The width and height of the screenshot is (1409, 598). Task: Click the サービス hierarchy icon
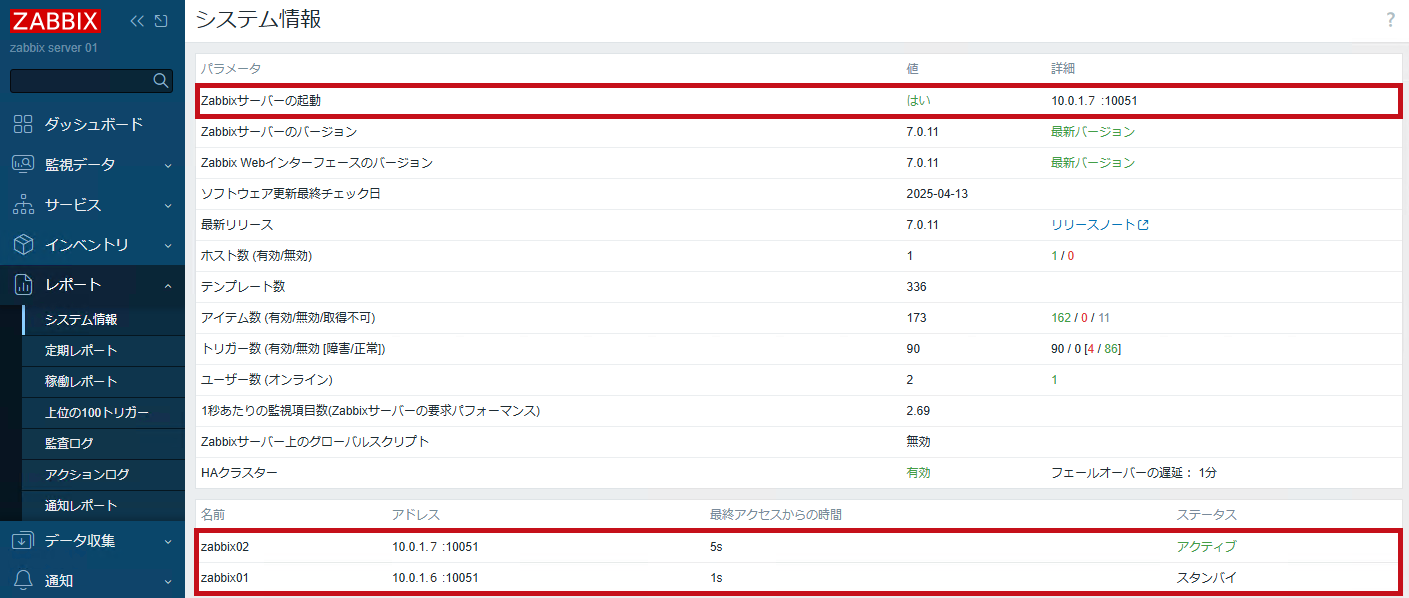coord(23,204)
